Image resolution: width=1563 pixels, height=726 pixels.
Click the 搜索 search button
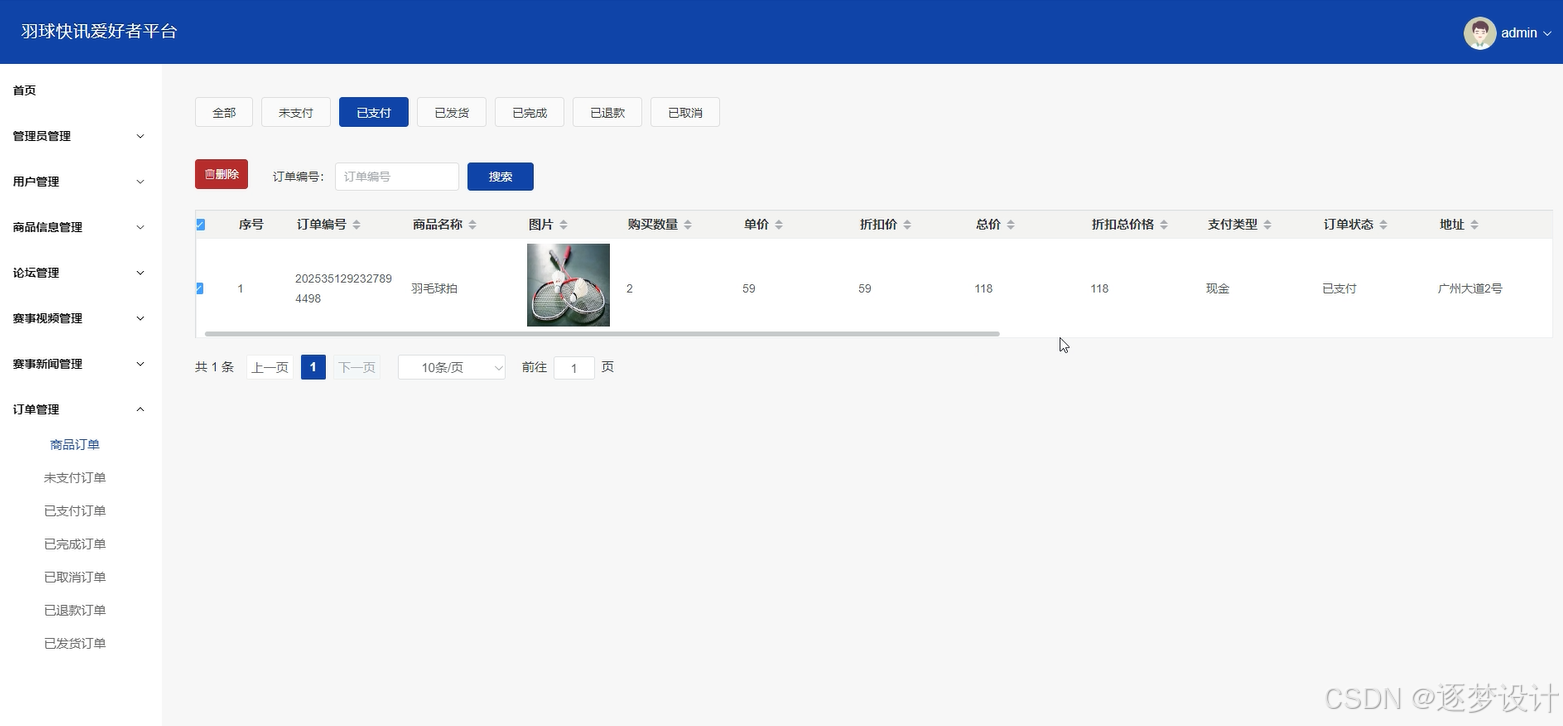(x=500, y=176)
